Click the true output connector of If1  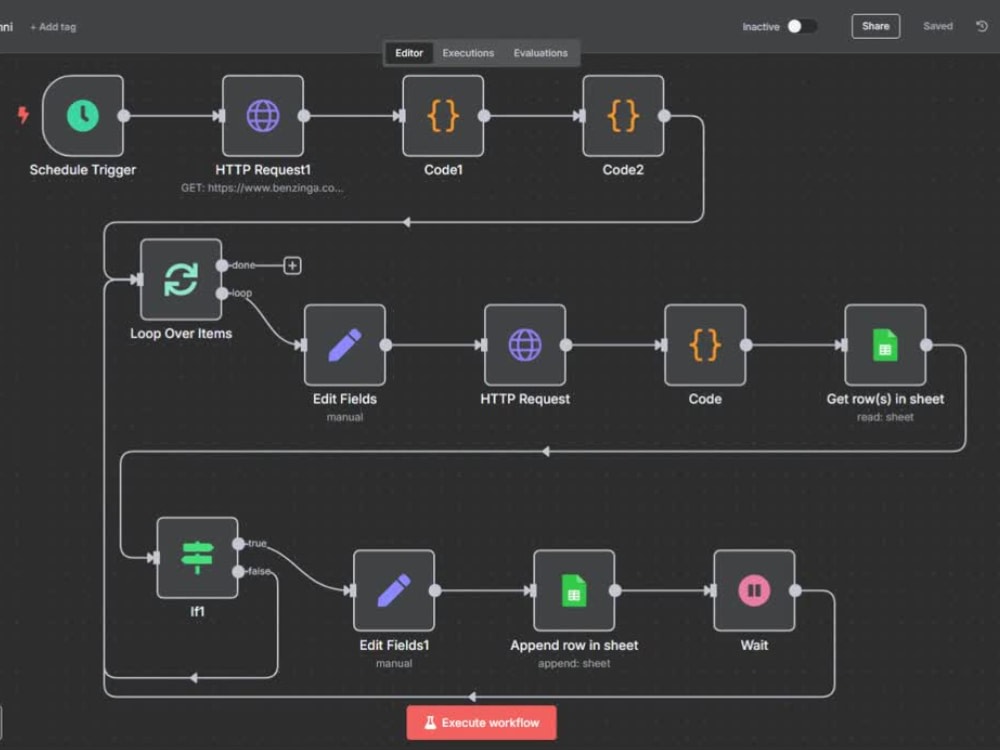tap(239, 543)
